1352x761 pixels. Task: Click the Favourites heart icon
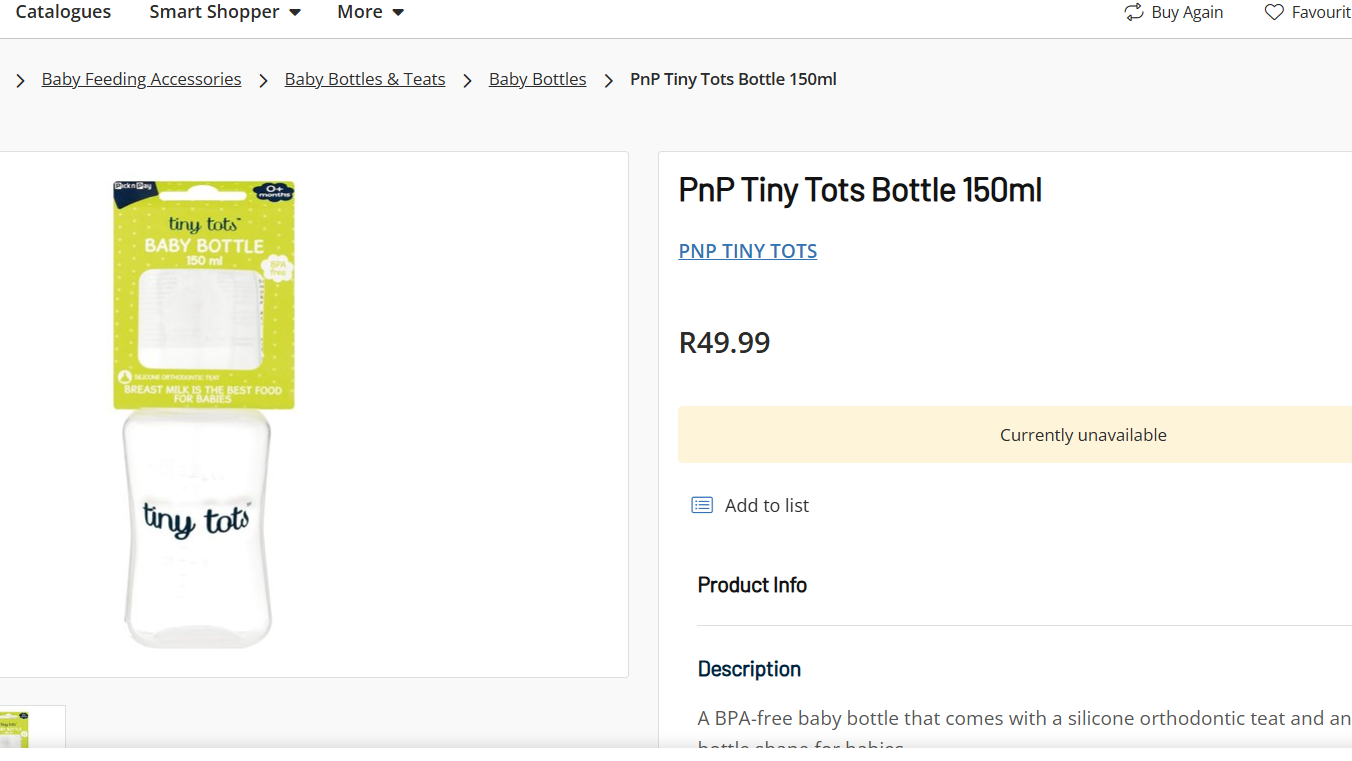[x=1273, y=12]
